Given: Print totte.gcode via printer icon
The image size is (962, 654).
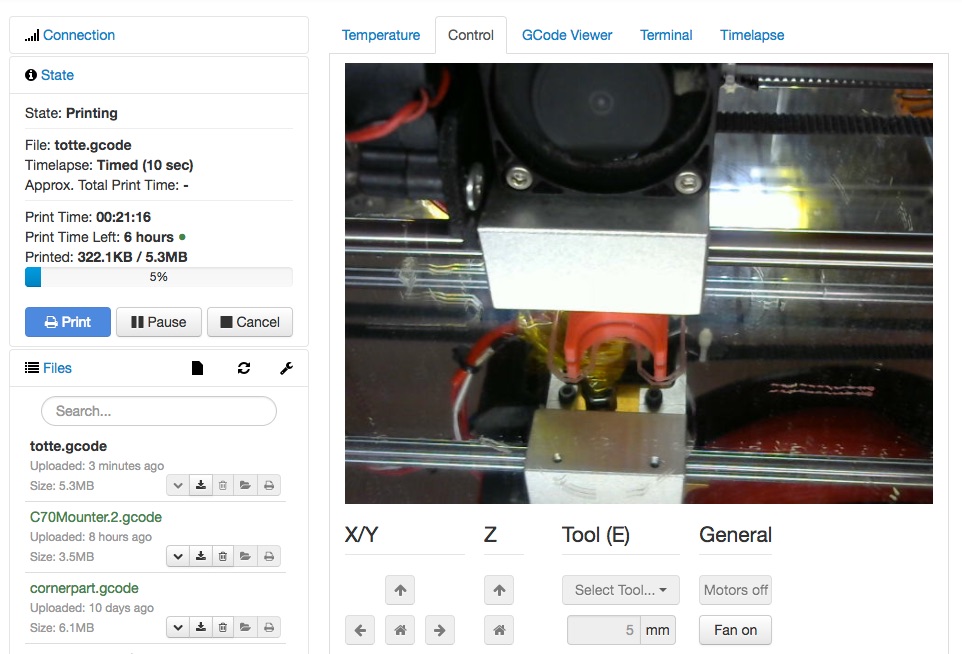Looking at the screenshot, I should coord(269,485).
